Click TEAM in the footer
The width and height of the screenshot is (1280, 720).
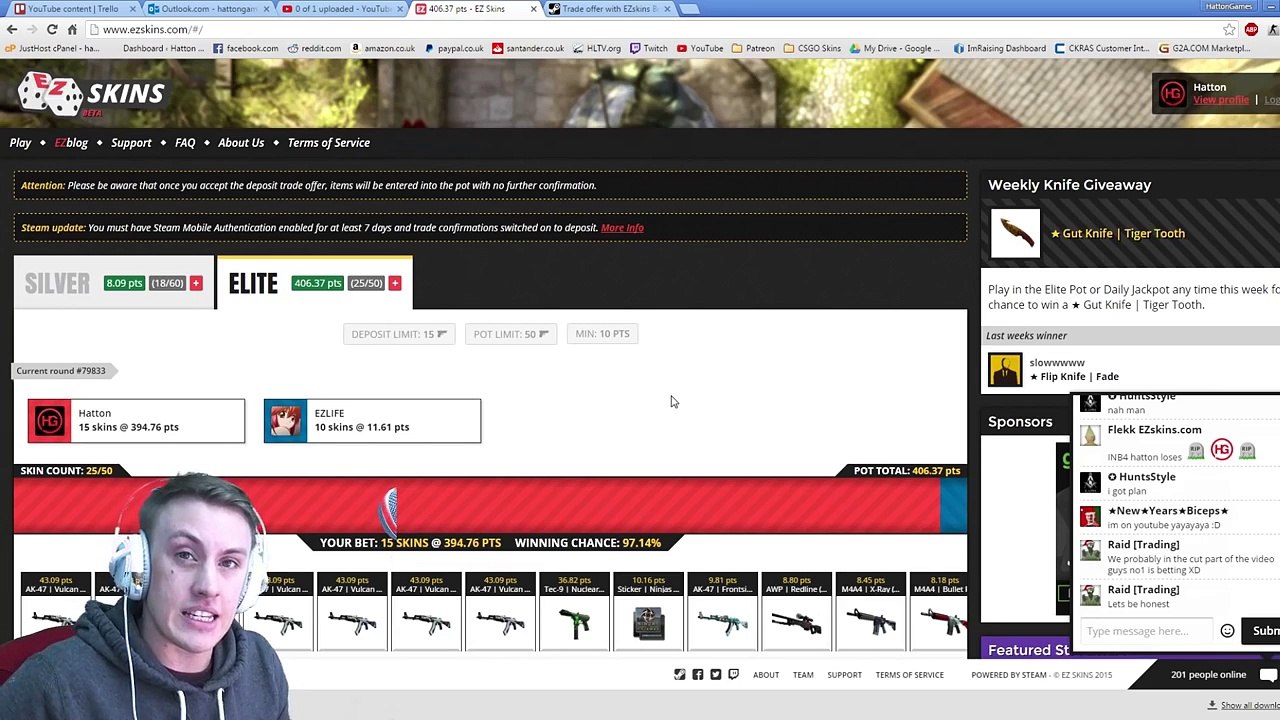pos(803,675)
